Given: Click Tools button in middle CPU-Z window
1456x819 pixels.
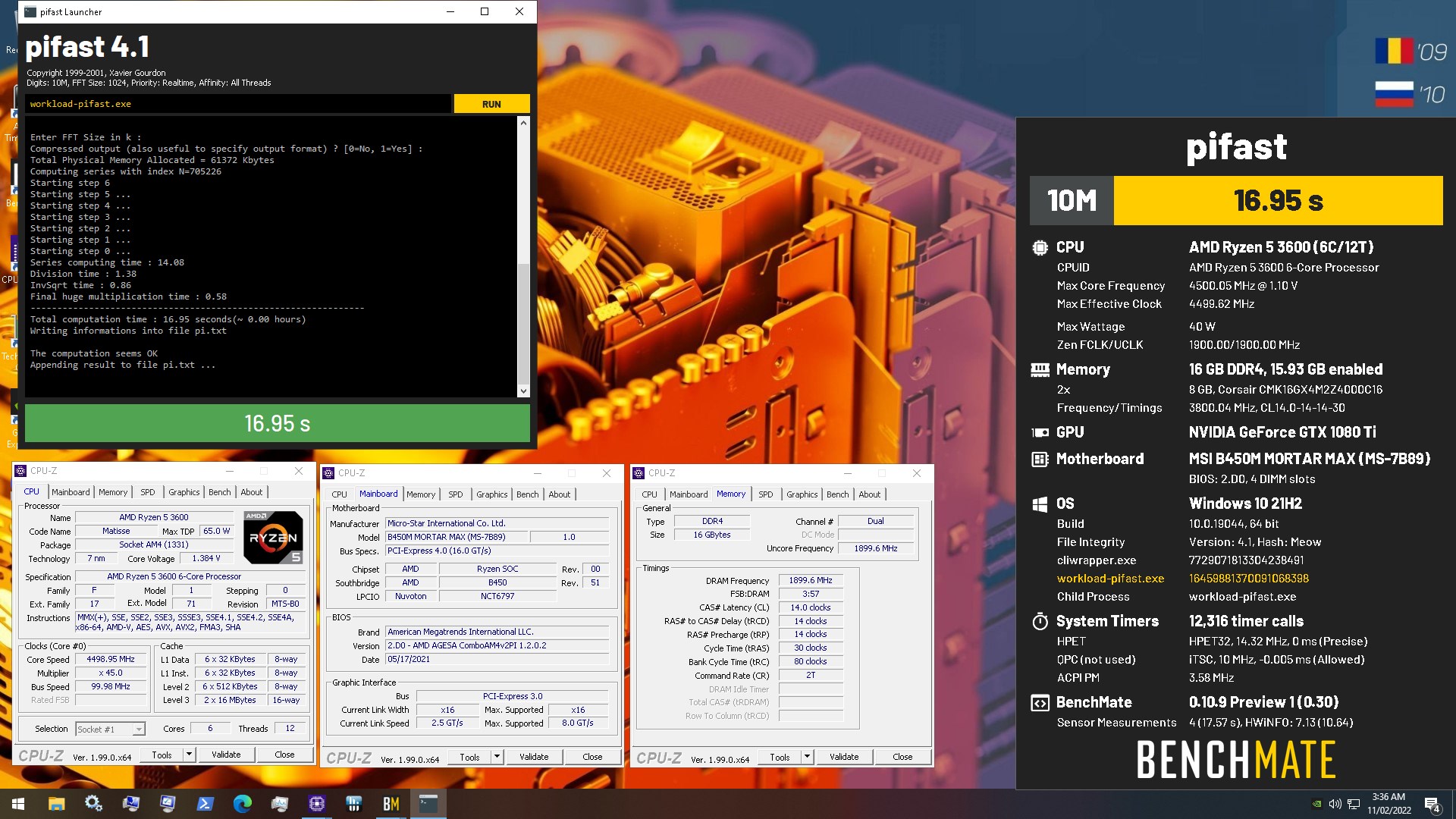Looking at the screenshot, I should (x=469, y=757).
